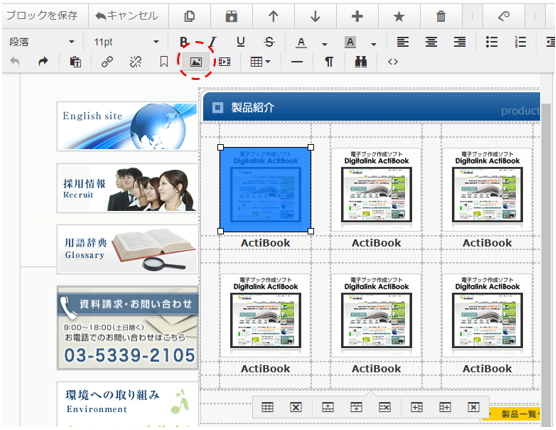556x430 pixels.
Task: Apply the background highlight color button
Action: [350, 43]
